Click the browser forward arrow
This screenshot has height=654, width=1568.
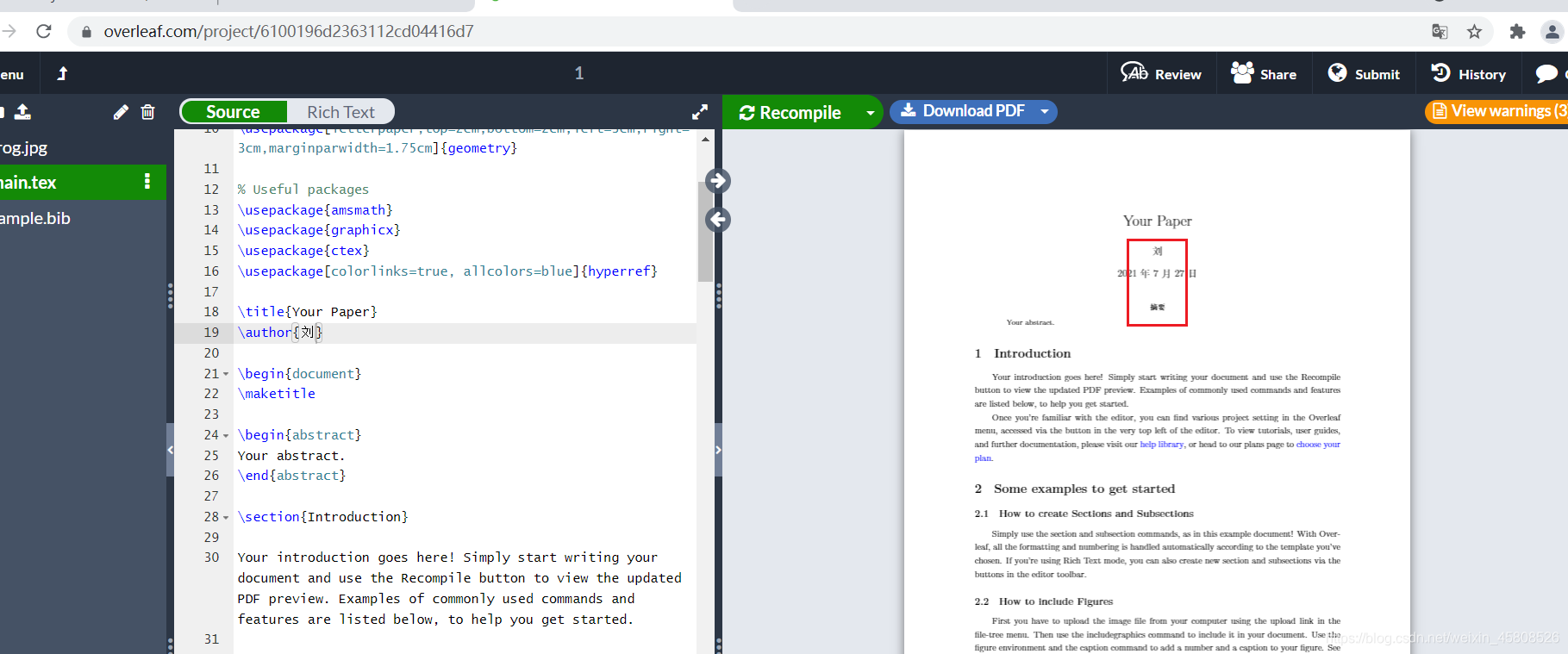pos(9,32)
